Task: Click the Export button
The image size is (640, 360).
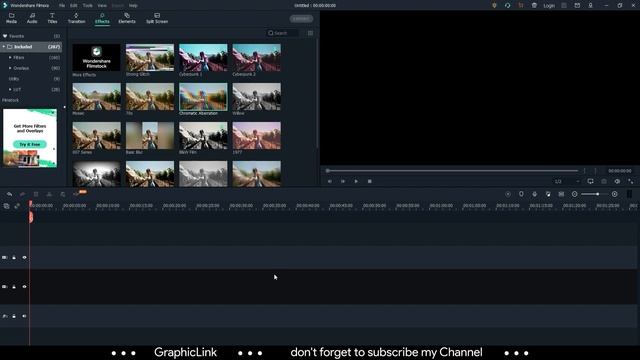Action: [x=301, y=19]
